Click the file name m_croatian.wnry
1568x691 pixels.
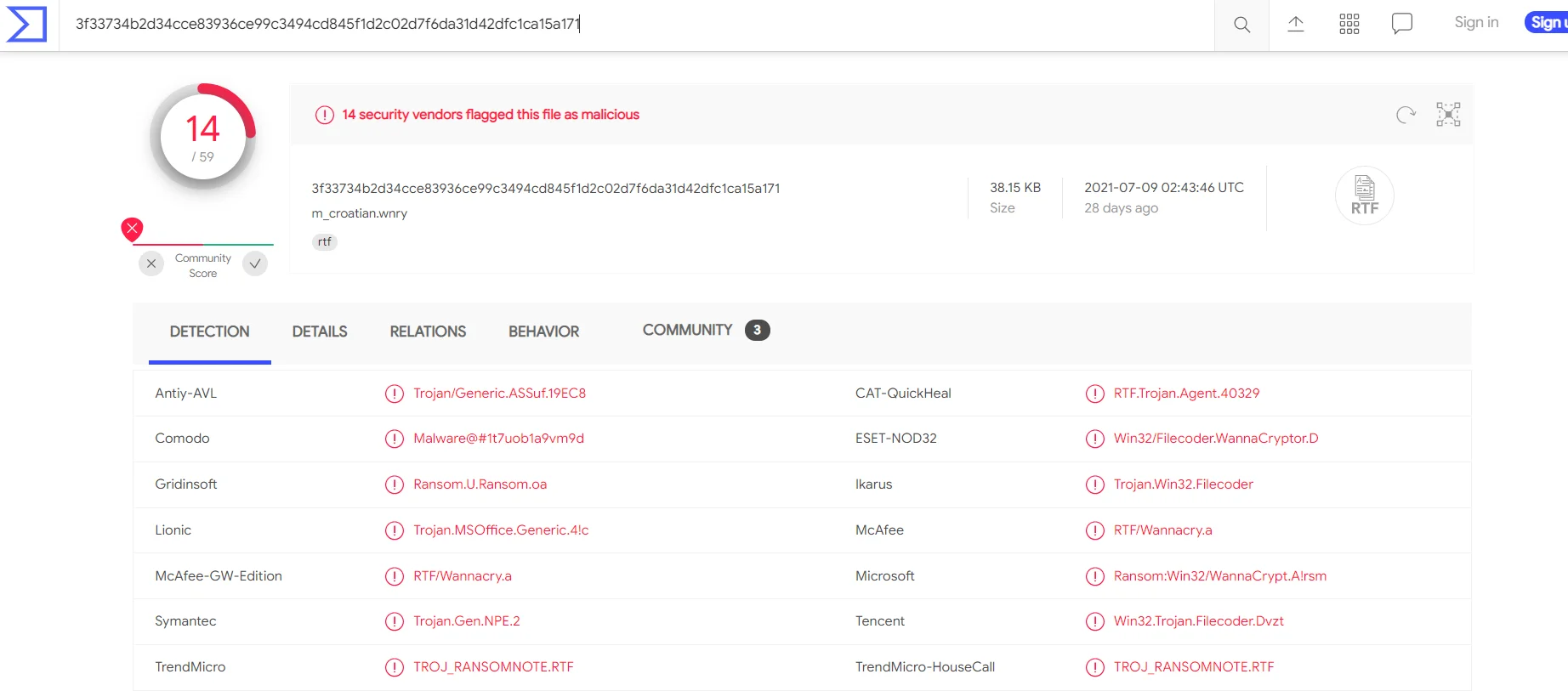[360, 213]
